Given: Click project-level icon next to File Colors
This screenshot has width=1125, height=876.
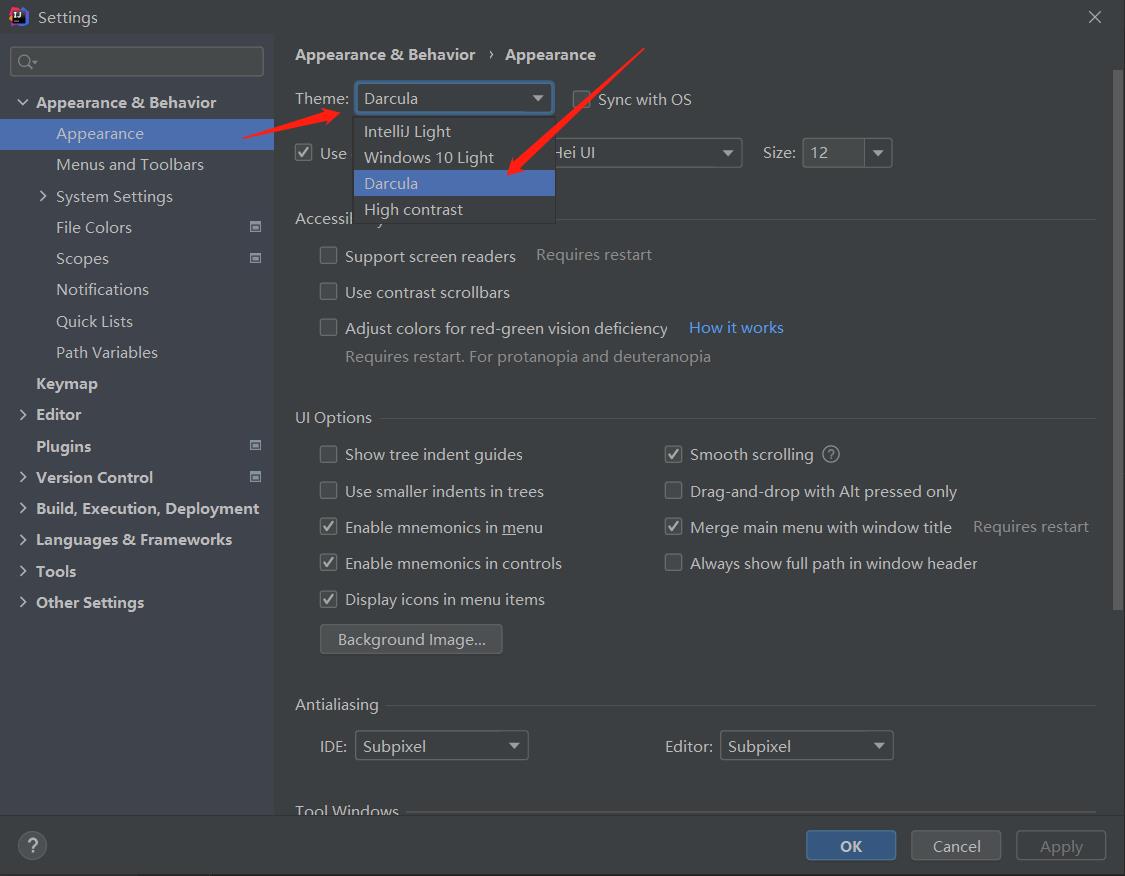Looking at the screenshot, I should pyautogui.click(x=255, y=227).
